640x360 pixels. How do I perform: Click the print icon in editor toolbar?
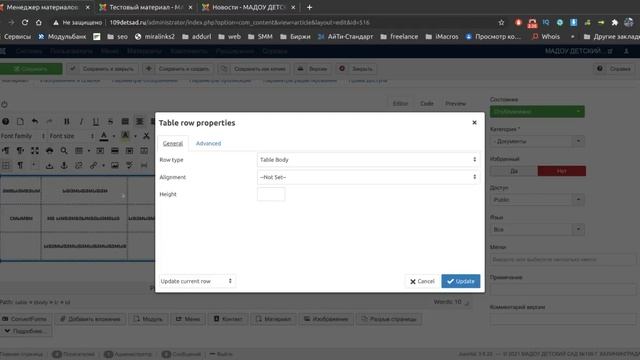pos(49,151)
